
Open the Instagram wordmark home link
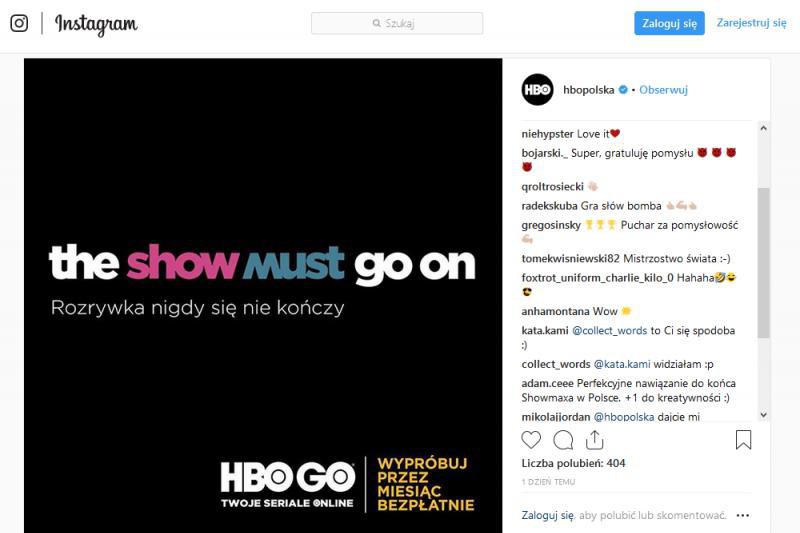tap(96, 24)
